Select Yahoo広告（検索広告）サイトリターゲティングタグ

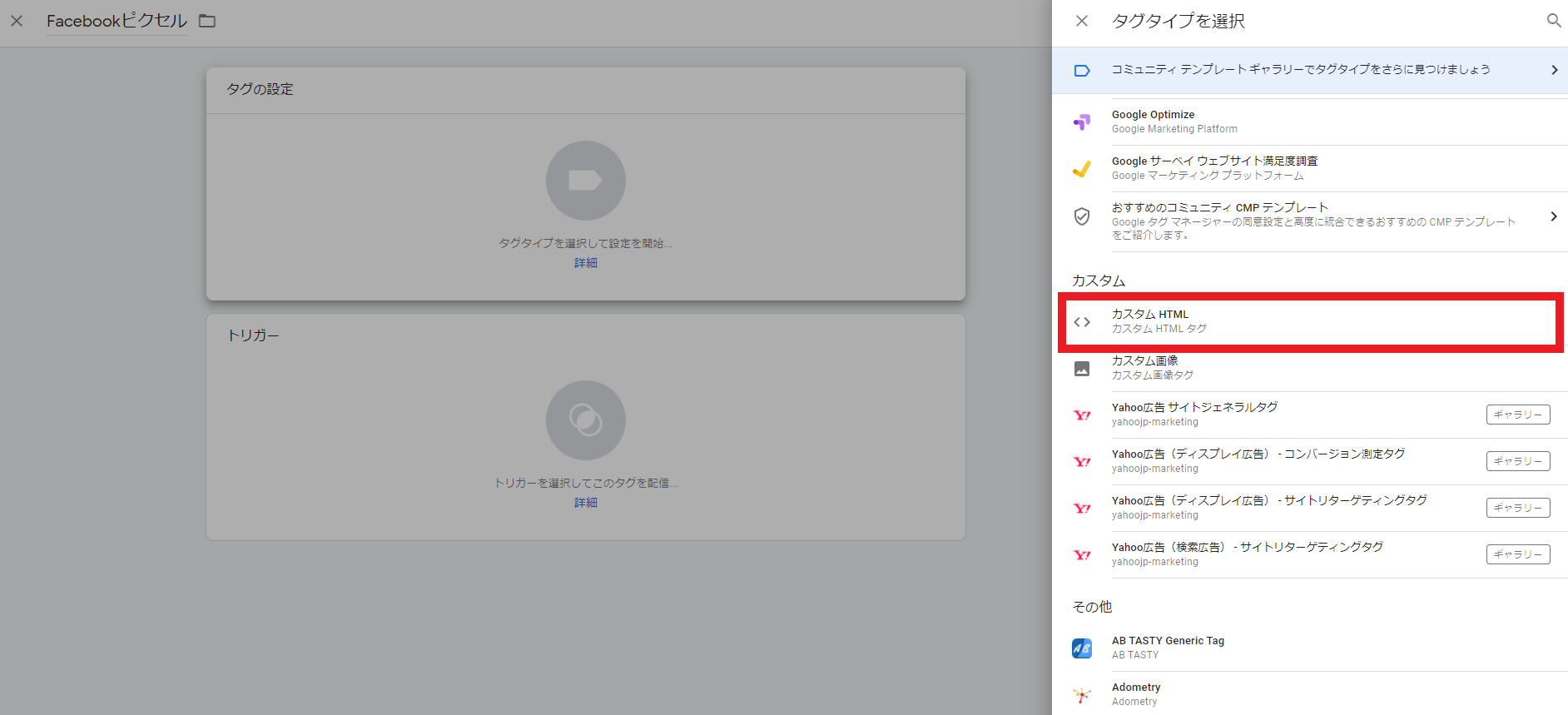(1310, 554)
